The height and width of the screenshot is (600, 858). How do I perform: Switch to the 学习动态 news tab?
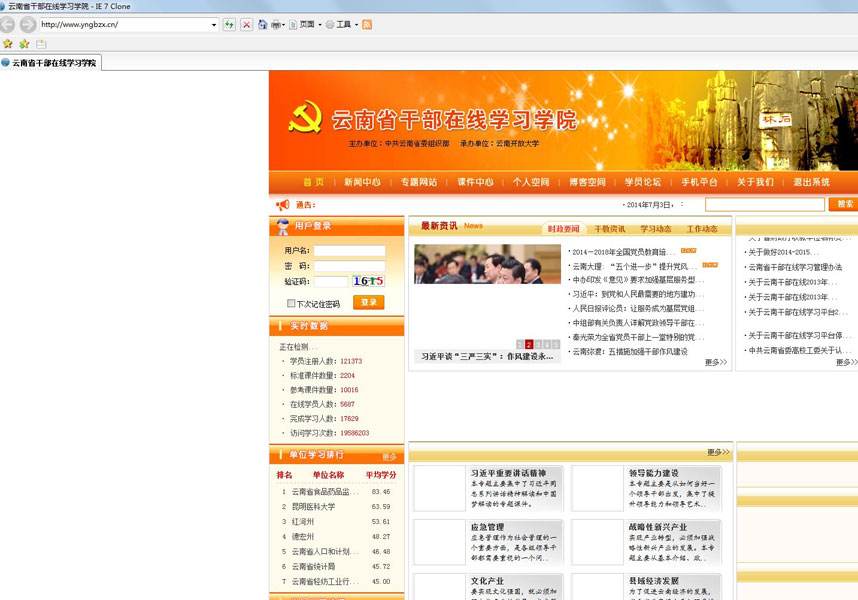[656, 229]
